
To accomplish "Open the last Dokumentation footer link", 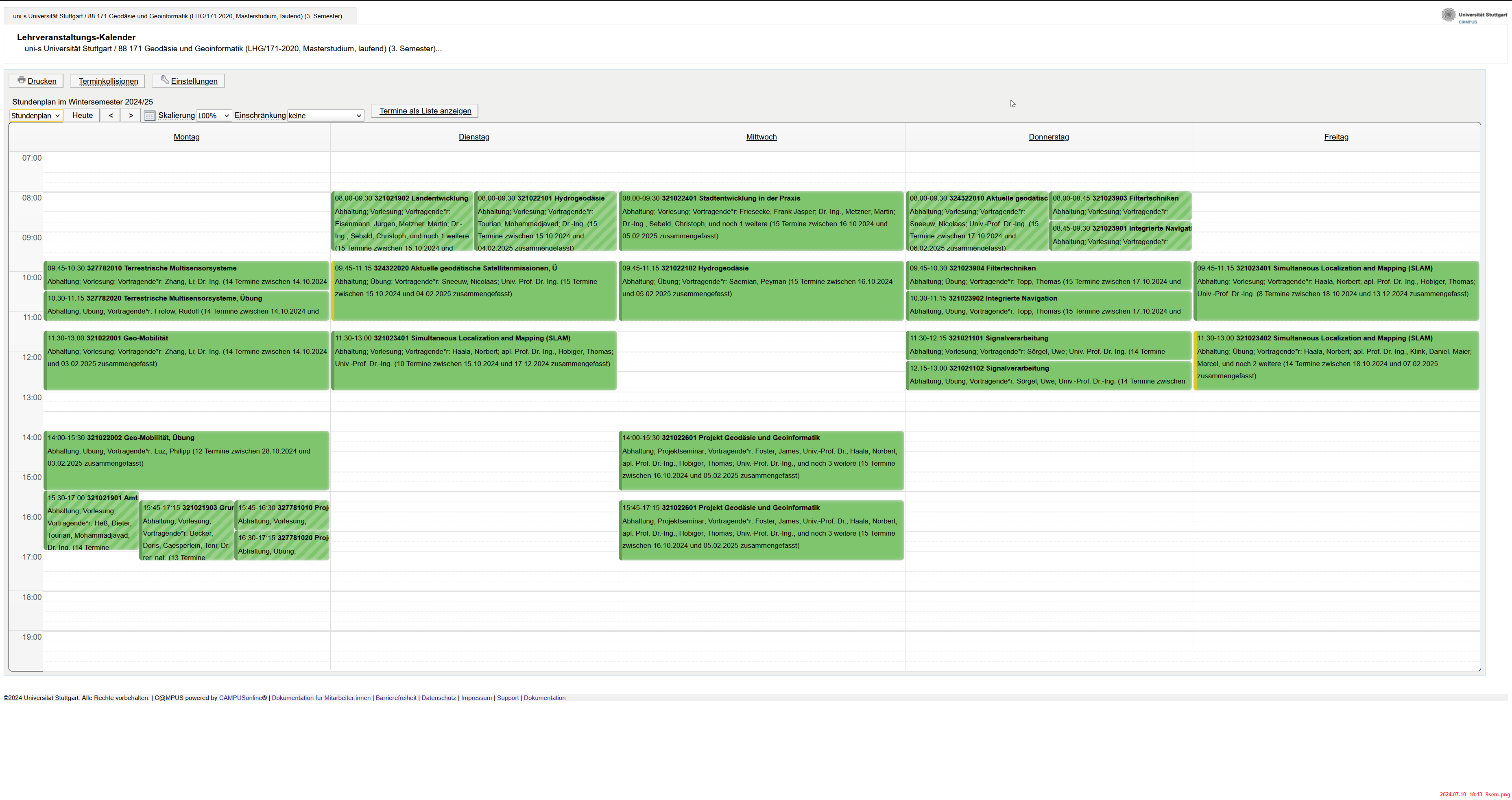I will coord(545,698).
